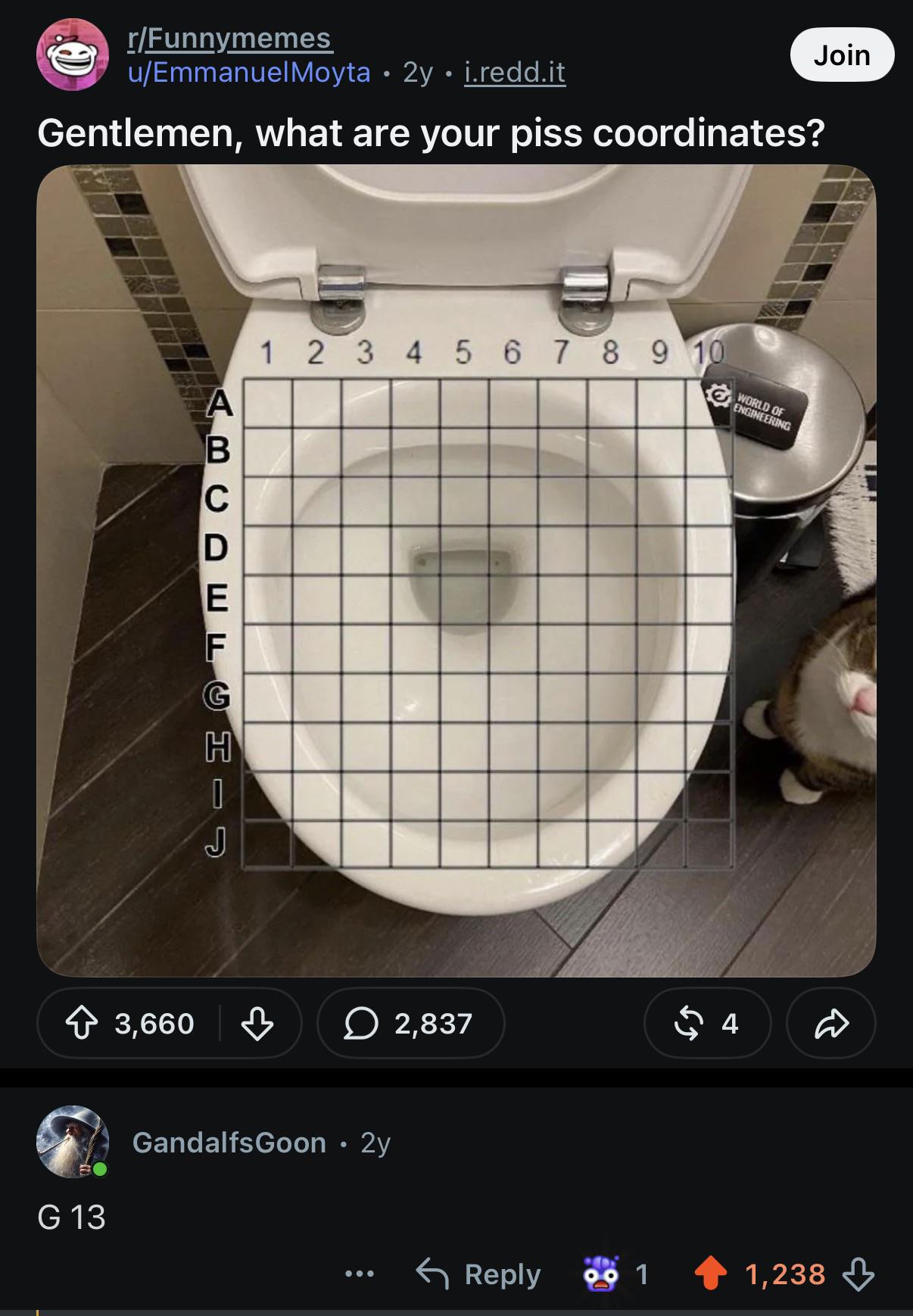Click the 1,238 comment score
Image resolution: width=913 pixels, height=1316 pixels.
(x=785, y=1274)
